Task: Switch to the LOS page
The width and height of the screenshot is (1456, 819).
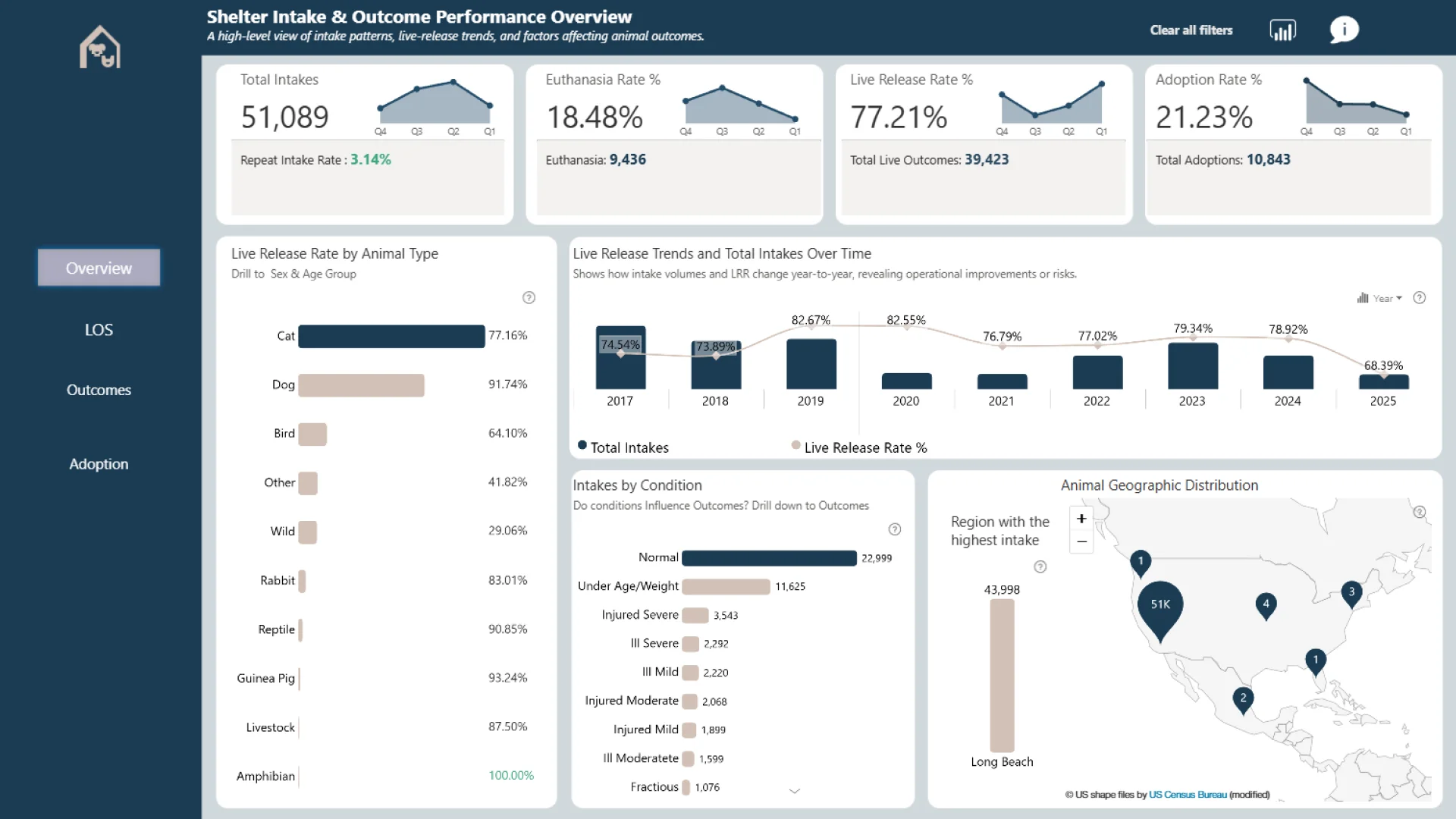Action: (x=99, y=330)
